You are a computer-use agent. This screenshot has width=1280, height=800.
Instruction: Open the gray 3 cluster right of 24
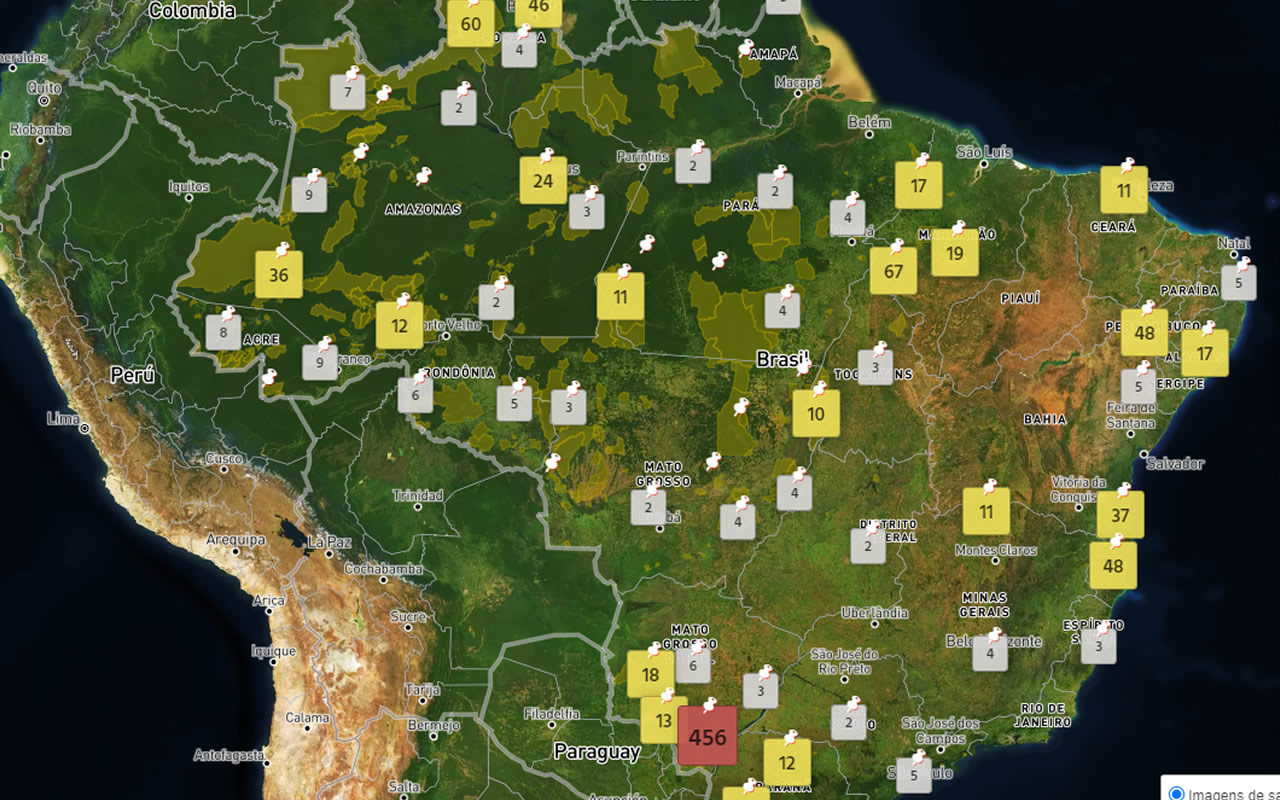pyautogui.click(x=587, y=211)
